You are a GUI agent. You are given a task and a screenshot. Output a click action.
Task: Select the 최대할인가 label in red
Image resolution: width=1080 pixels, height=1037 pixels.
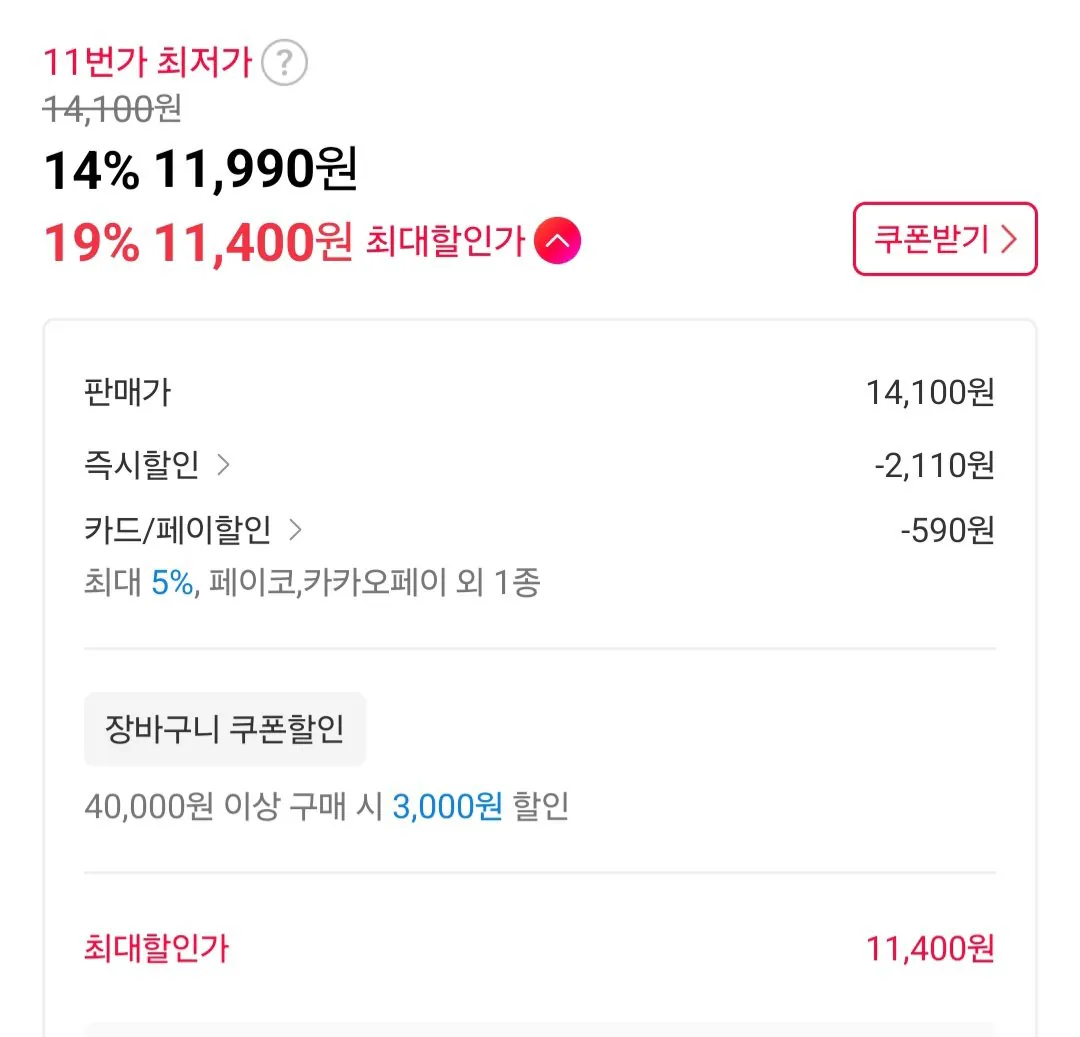[156, 947]
